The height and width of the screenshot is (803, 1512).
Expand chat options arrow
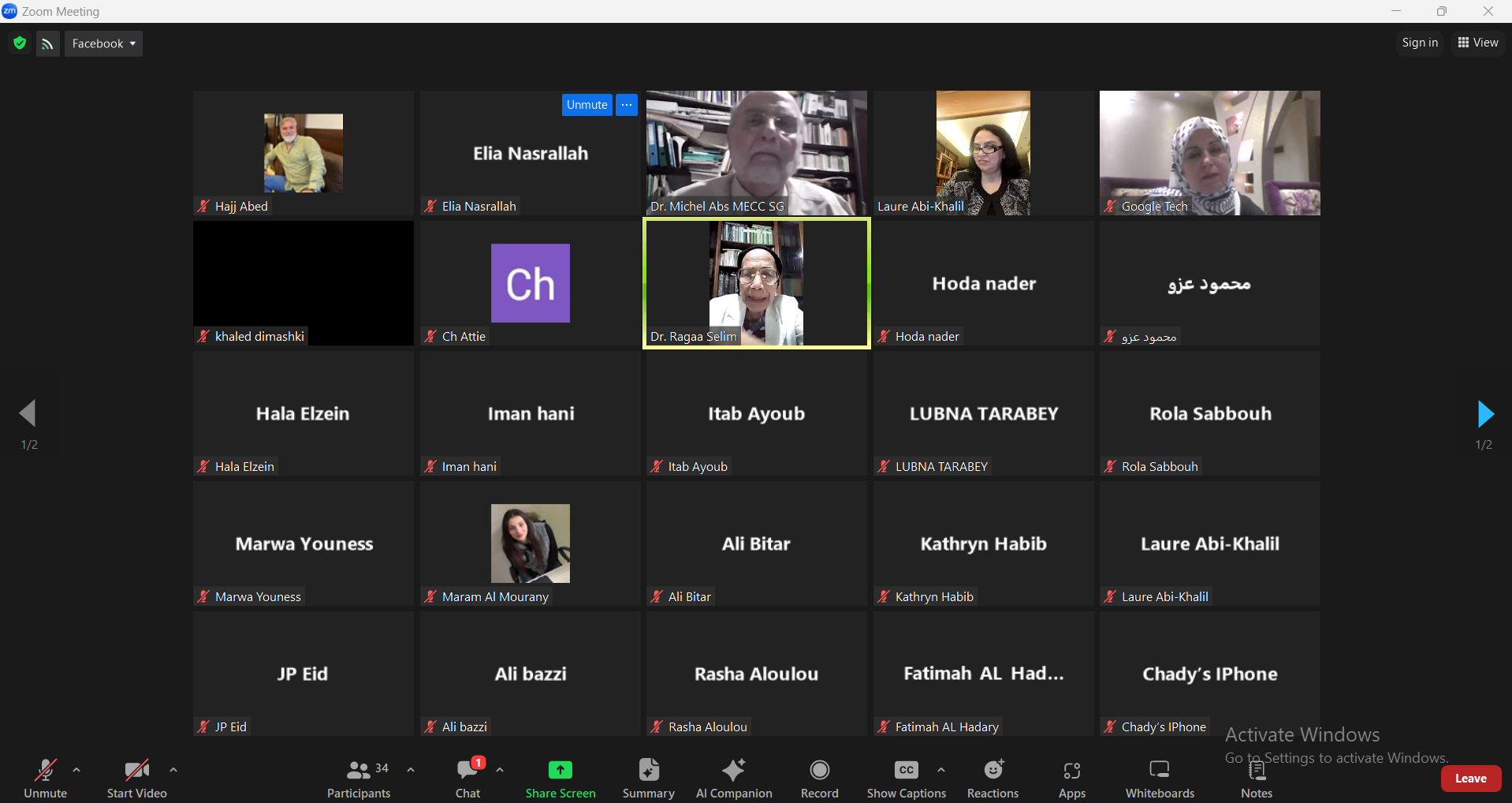[x=500, y=770]
